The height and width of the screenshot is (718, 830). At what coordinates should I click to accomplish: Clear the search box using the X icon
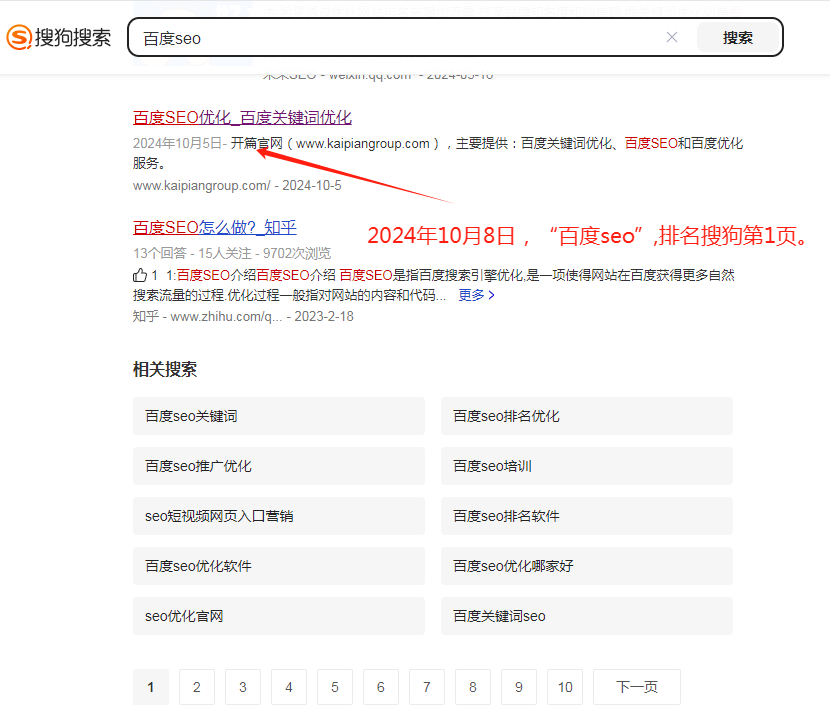[671, 38]
